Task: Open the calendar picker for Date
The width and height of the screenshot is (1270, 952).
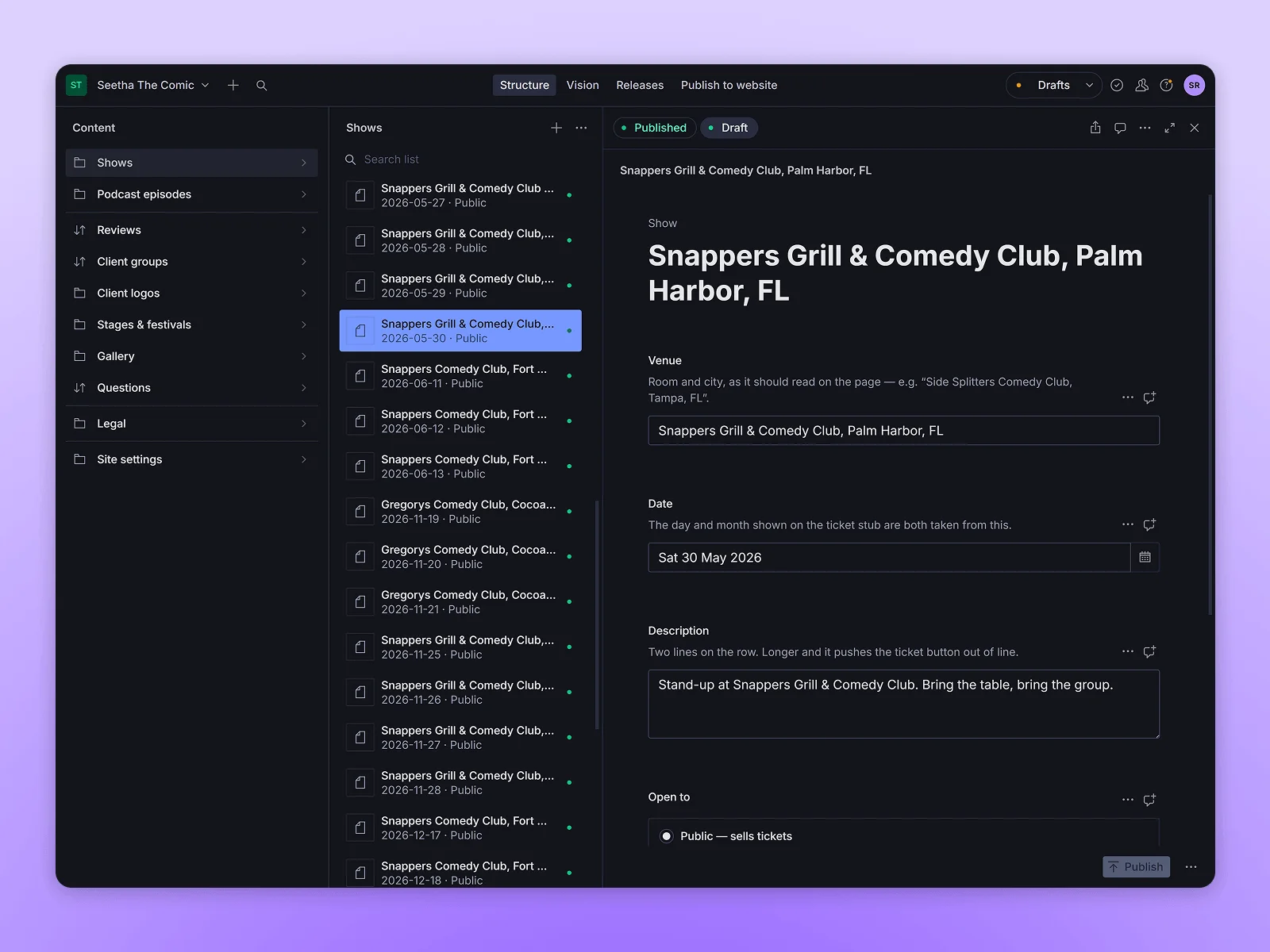Action: point(1145,558)
